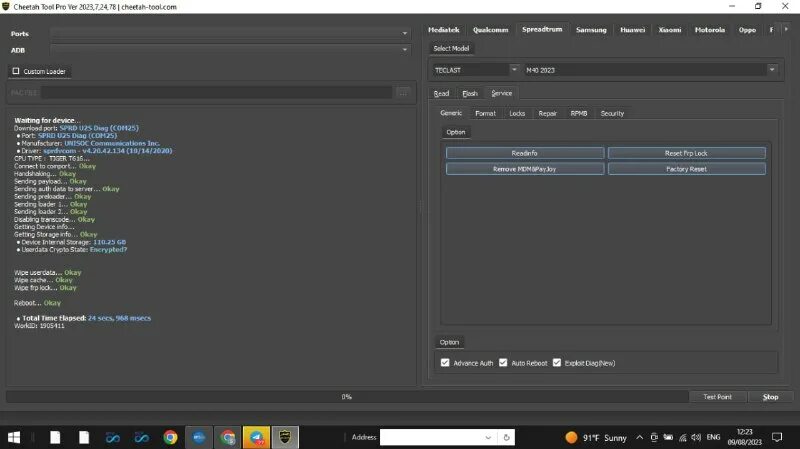
Task: Select the Spreadtrum tab
Action: click(x=542, y=30)
